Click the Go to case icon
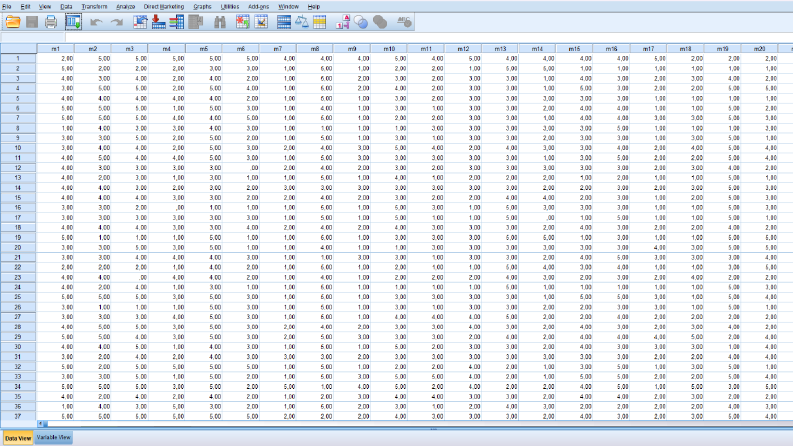Viewport: 793px width, 446px height. (x=140, y=22)
